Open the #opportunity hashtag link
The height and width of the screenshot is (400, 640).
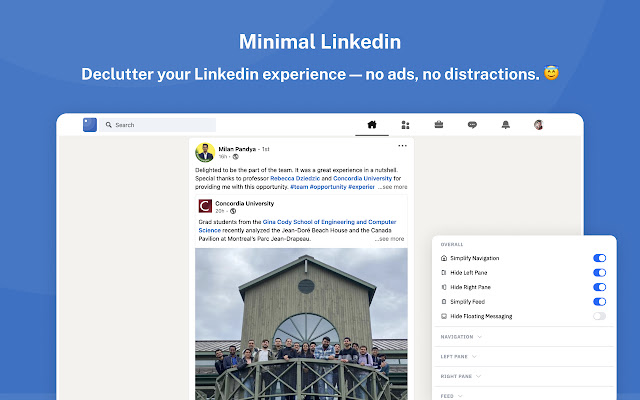click(x=328, y=187)
